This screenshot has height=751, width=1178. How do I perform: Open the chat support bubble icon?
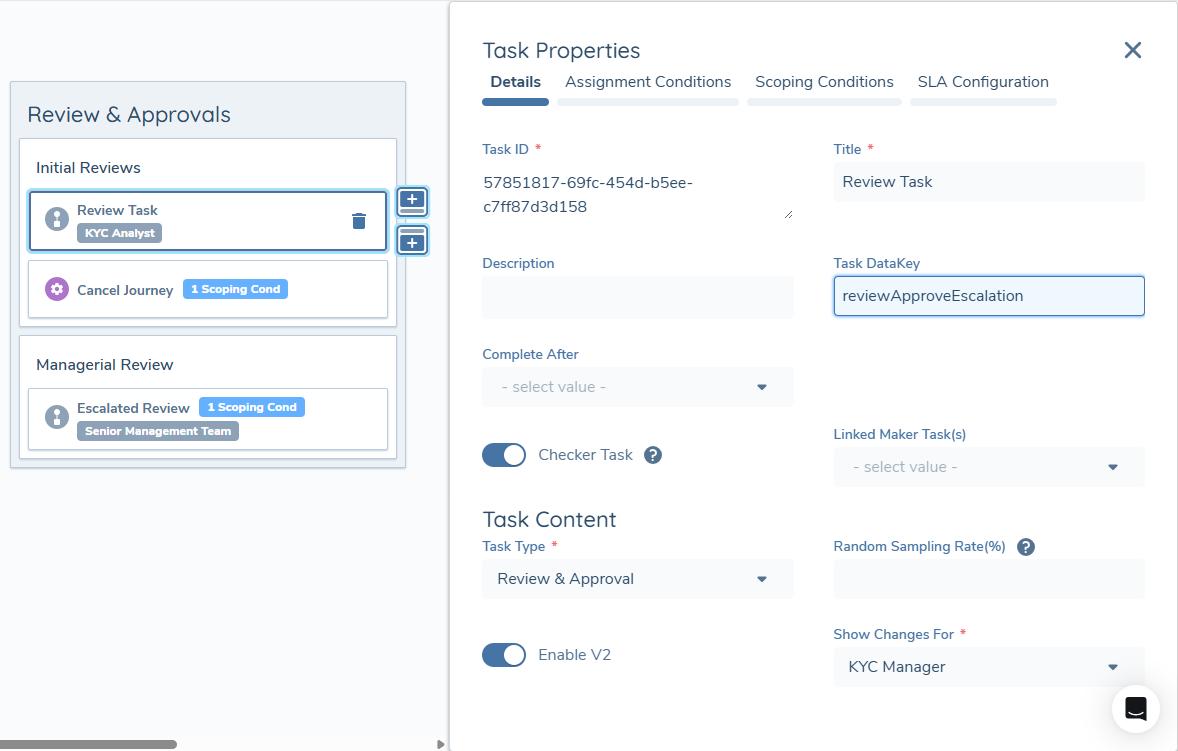1135,708
